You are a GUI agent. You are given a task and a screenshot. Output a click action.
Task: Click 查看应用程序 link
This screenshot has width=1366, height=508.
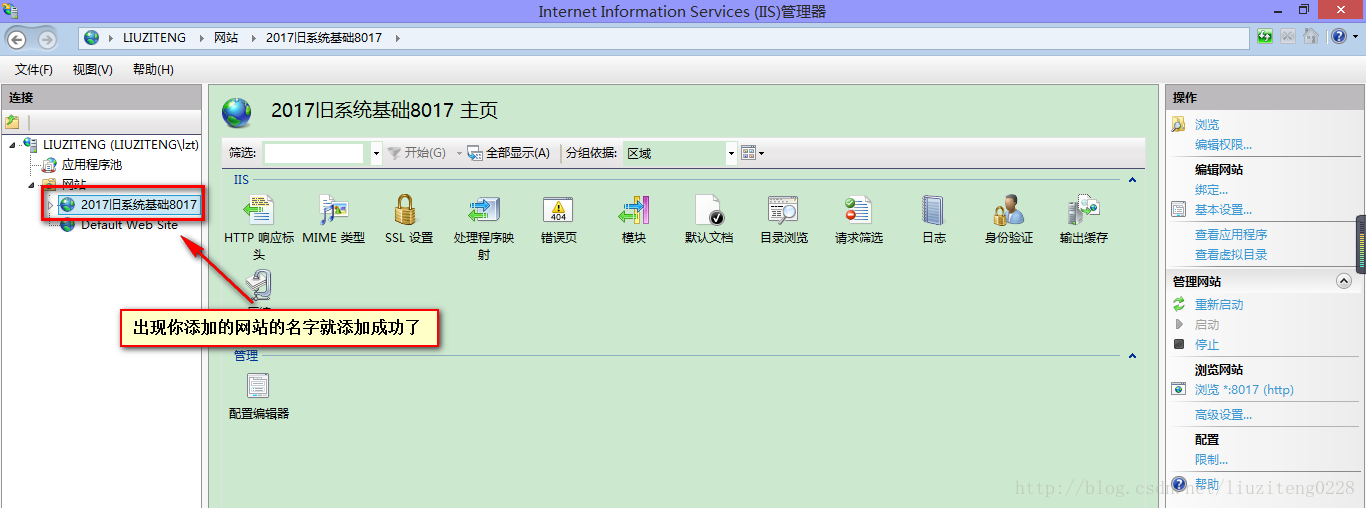[1231, 235]
